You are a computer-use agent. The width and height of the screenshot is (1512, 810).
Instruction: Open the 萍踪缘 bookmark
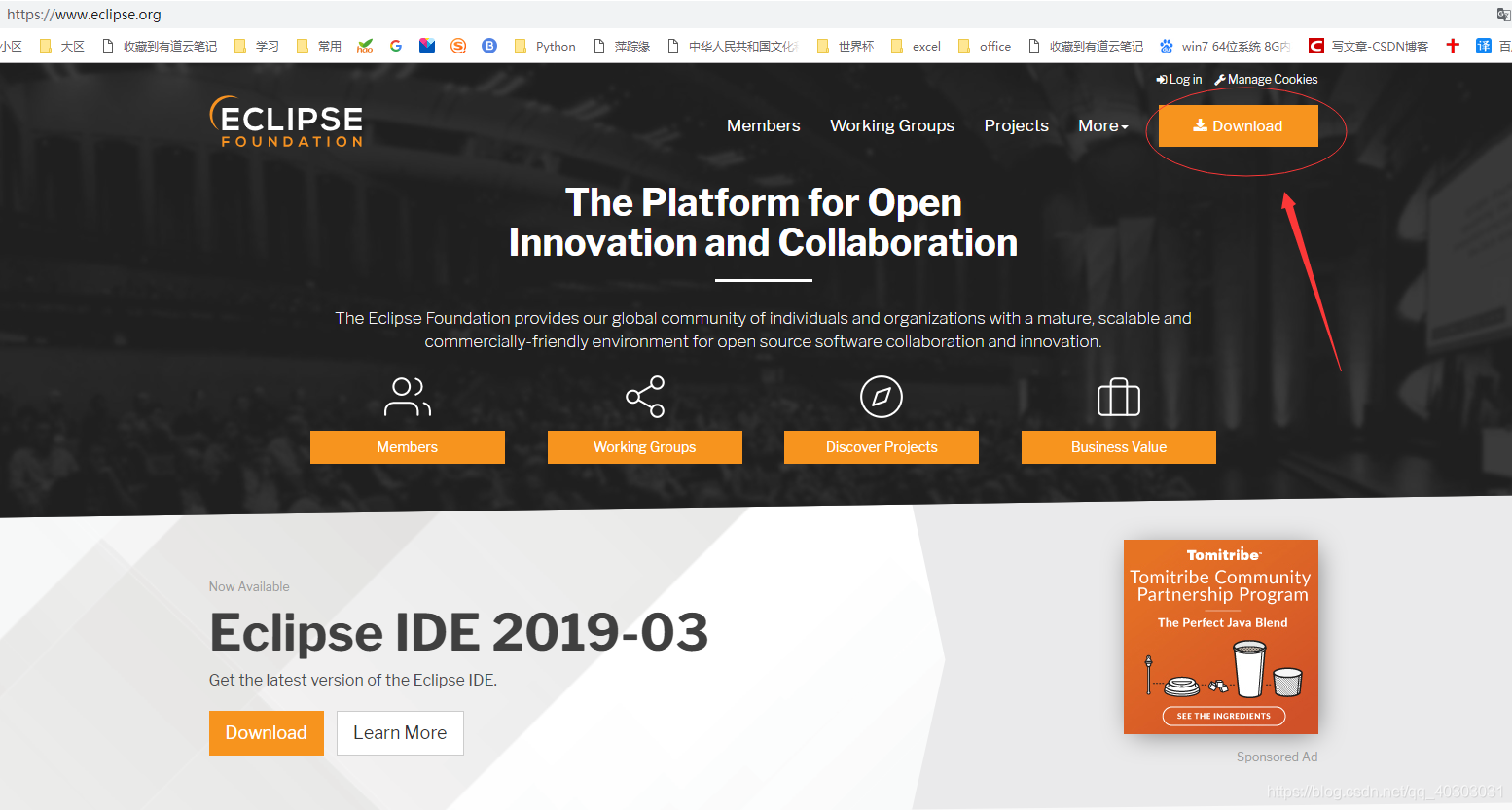pos(622,46)
